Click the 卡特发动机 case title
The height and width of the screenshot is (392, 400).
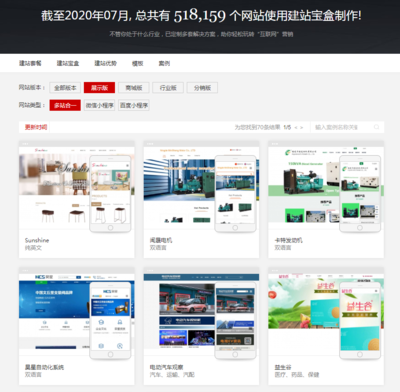[x=288, y=240]
